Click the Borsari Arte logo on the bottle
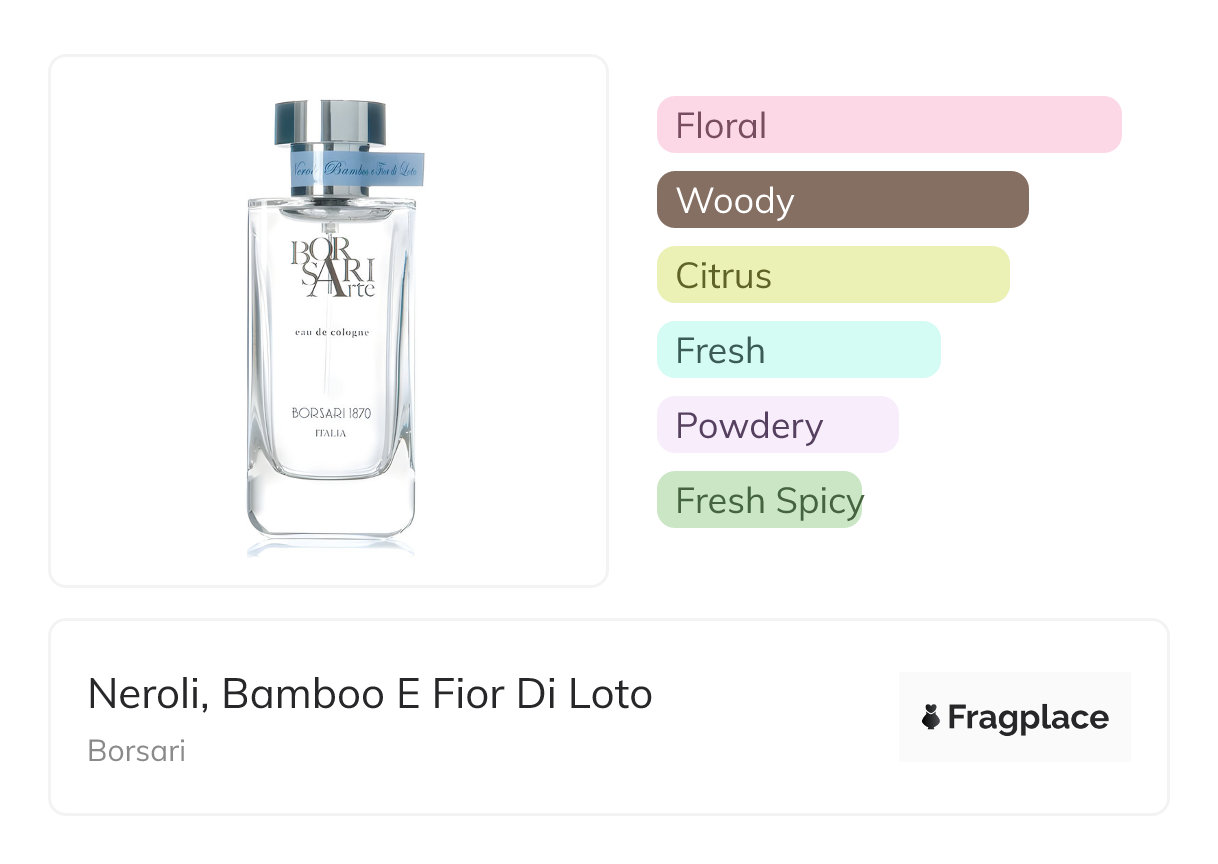This screenshot has width=1218, height=864. (x=332, y=266)
